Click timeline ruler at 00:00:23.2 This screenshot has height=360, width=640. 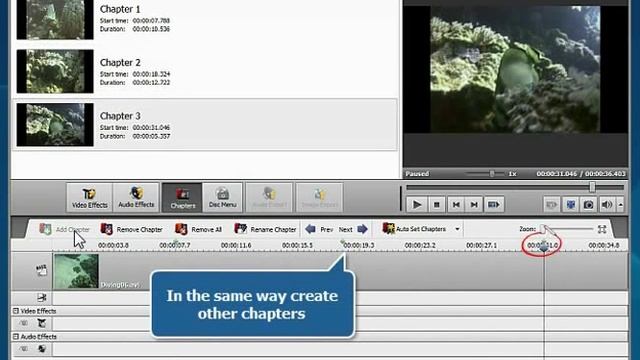click(x=420, y=245)
